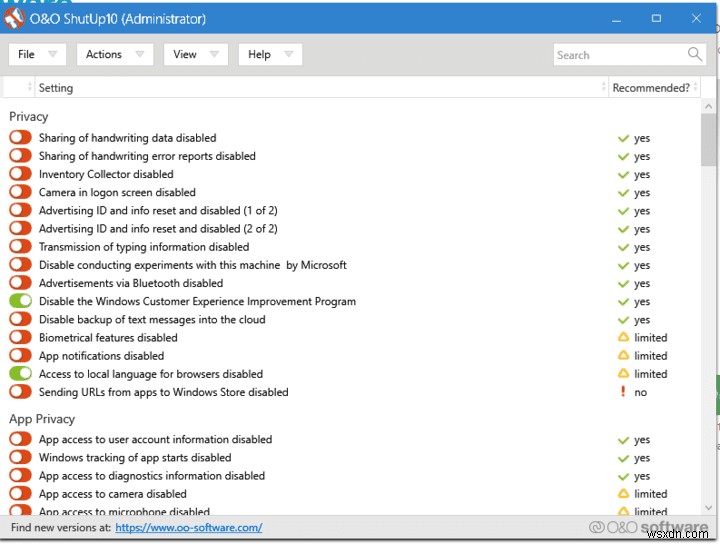Open the File dropdown menu
Image resolution: width=720 pixels, height=544 pixels.
coord(38,54)
